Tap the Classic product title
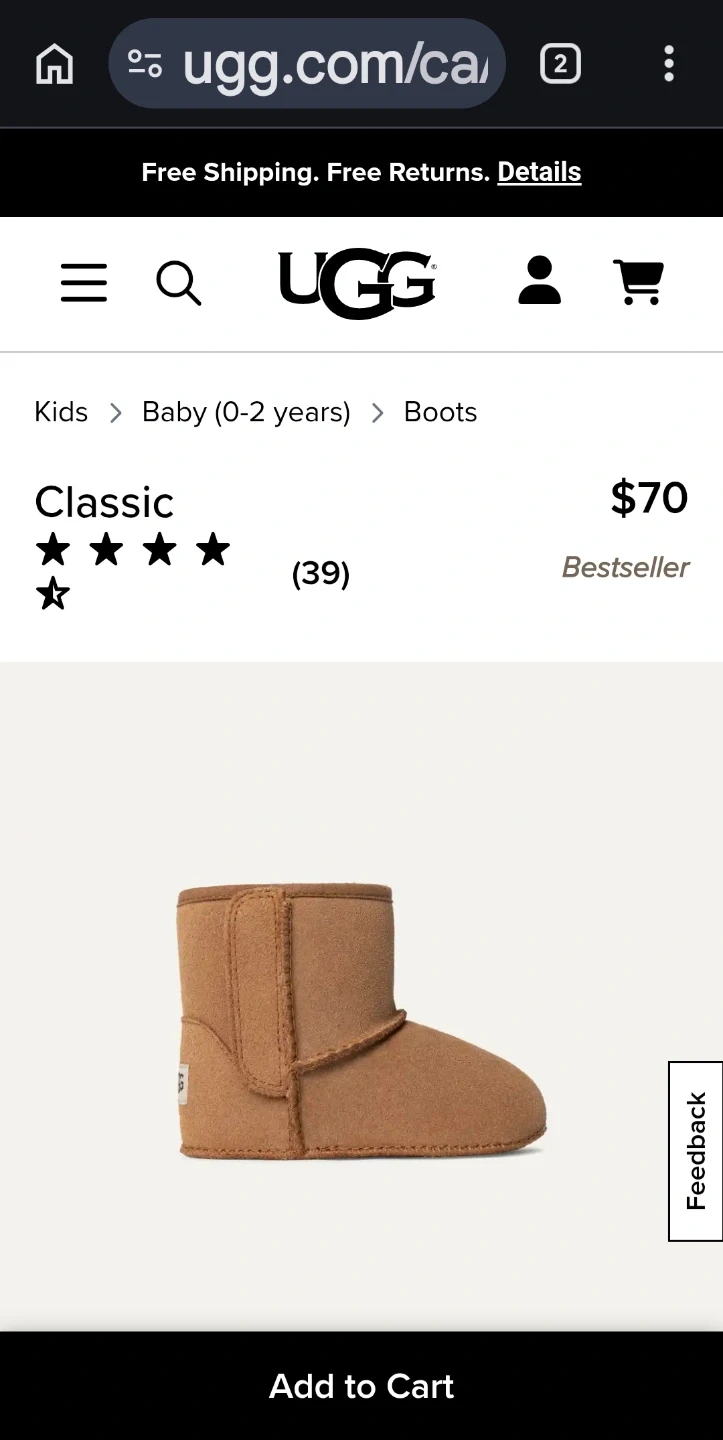Image resolution: width=723 pixels, height=1440 pixels. (104, 502)
